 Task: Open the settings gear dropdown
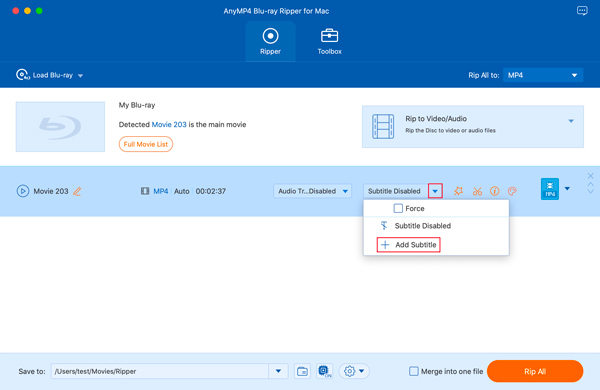tap(354, 371)
